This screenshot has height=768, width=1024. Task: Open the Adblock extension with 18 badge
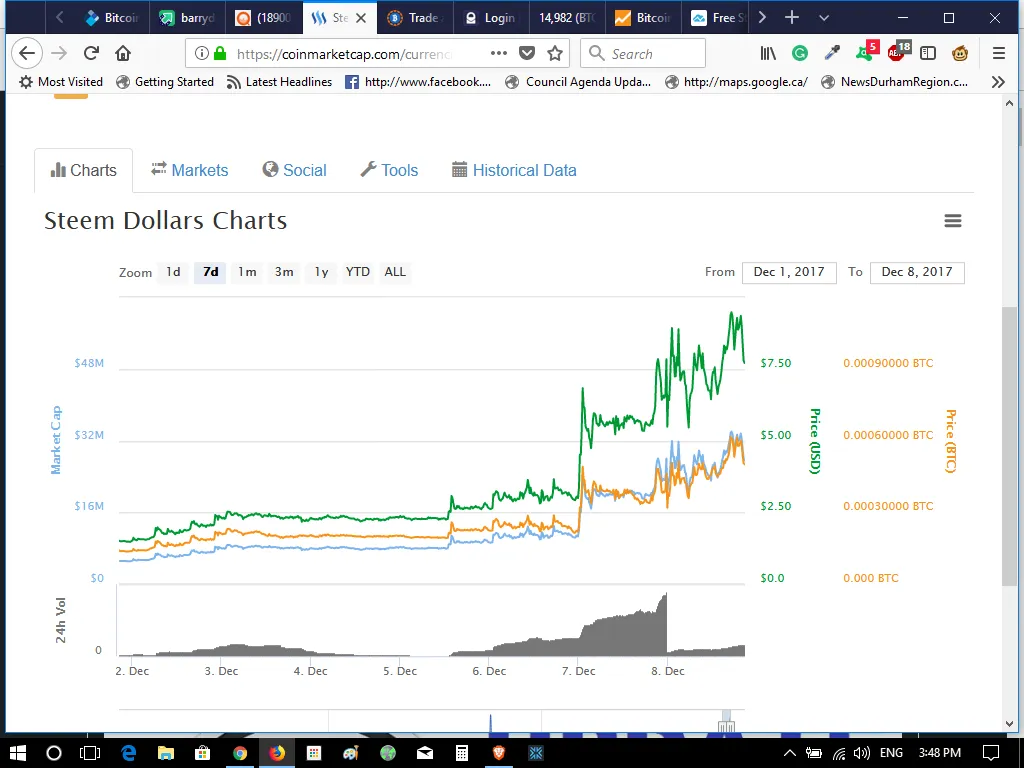(x=899, y=52)
